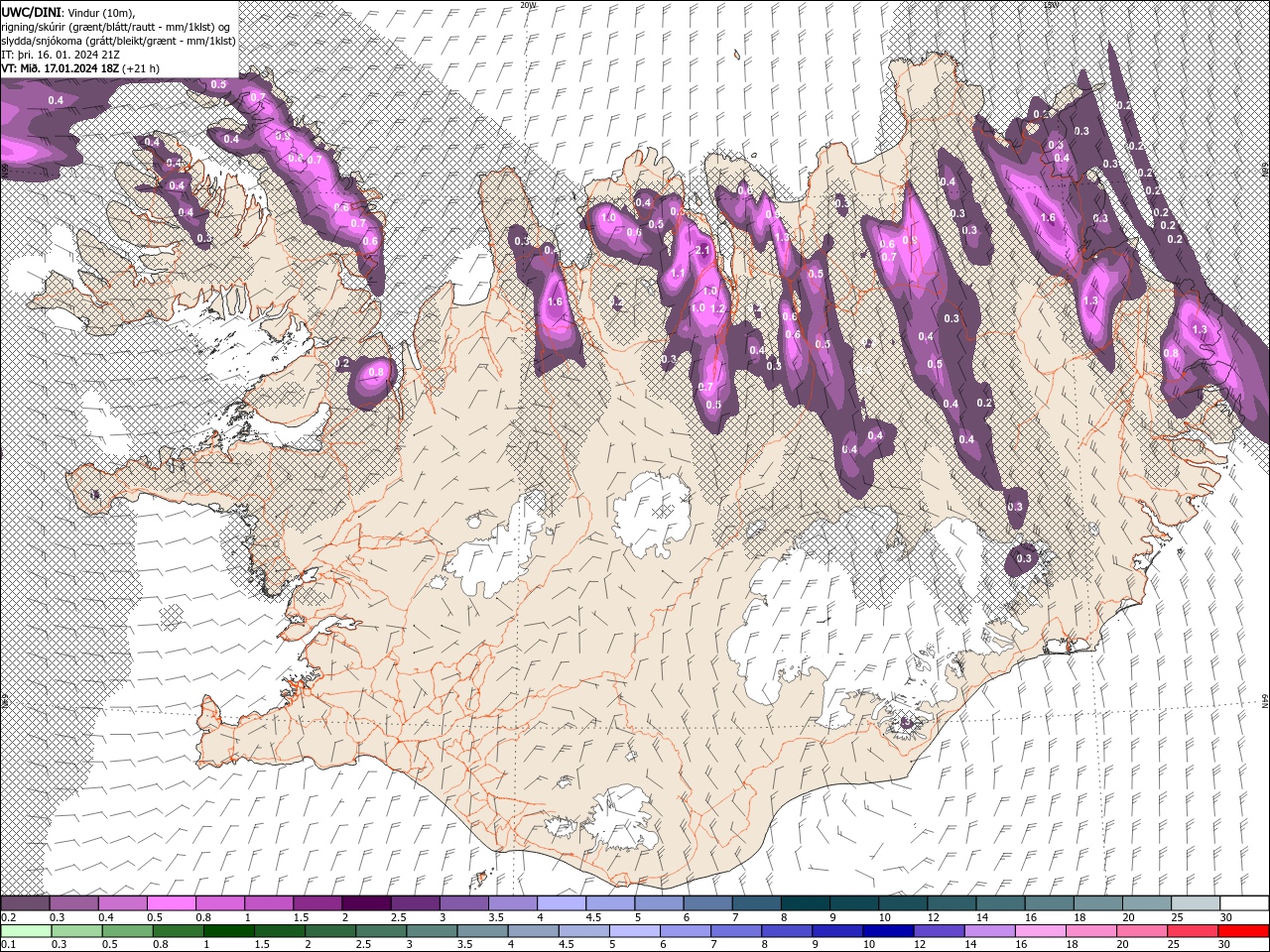This screenshot has width=1270, height=952.
Task: Click the dark teal swatch labeled 8 in the top legend row
Action: [x=806, y=903]
